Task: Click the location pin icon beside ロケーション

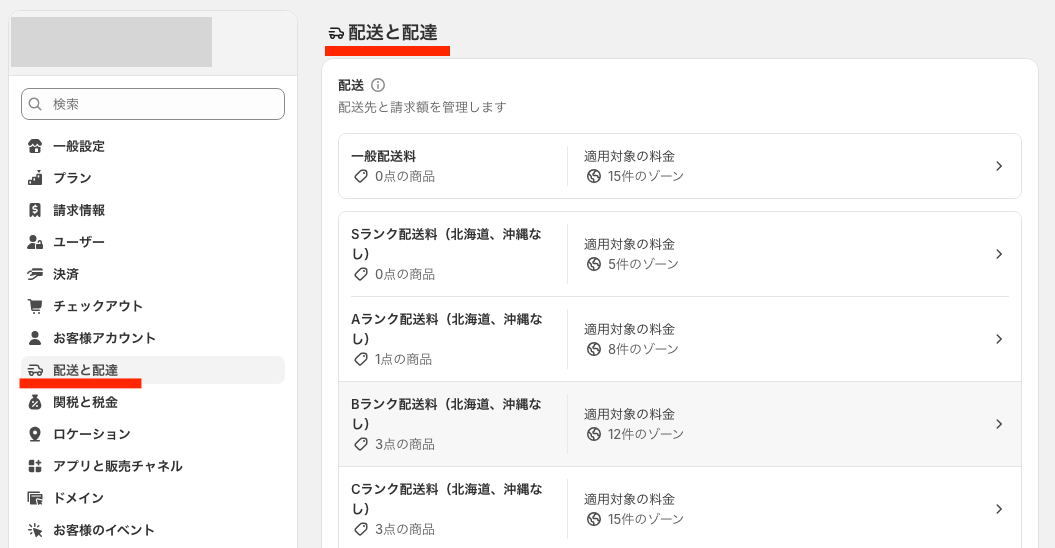Action: coord(36,434)
